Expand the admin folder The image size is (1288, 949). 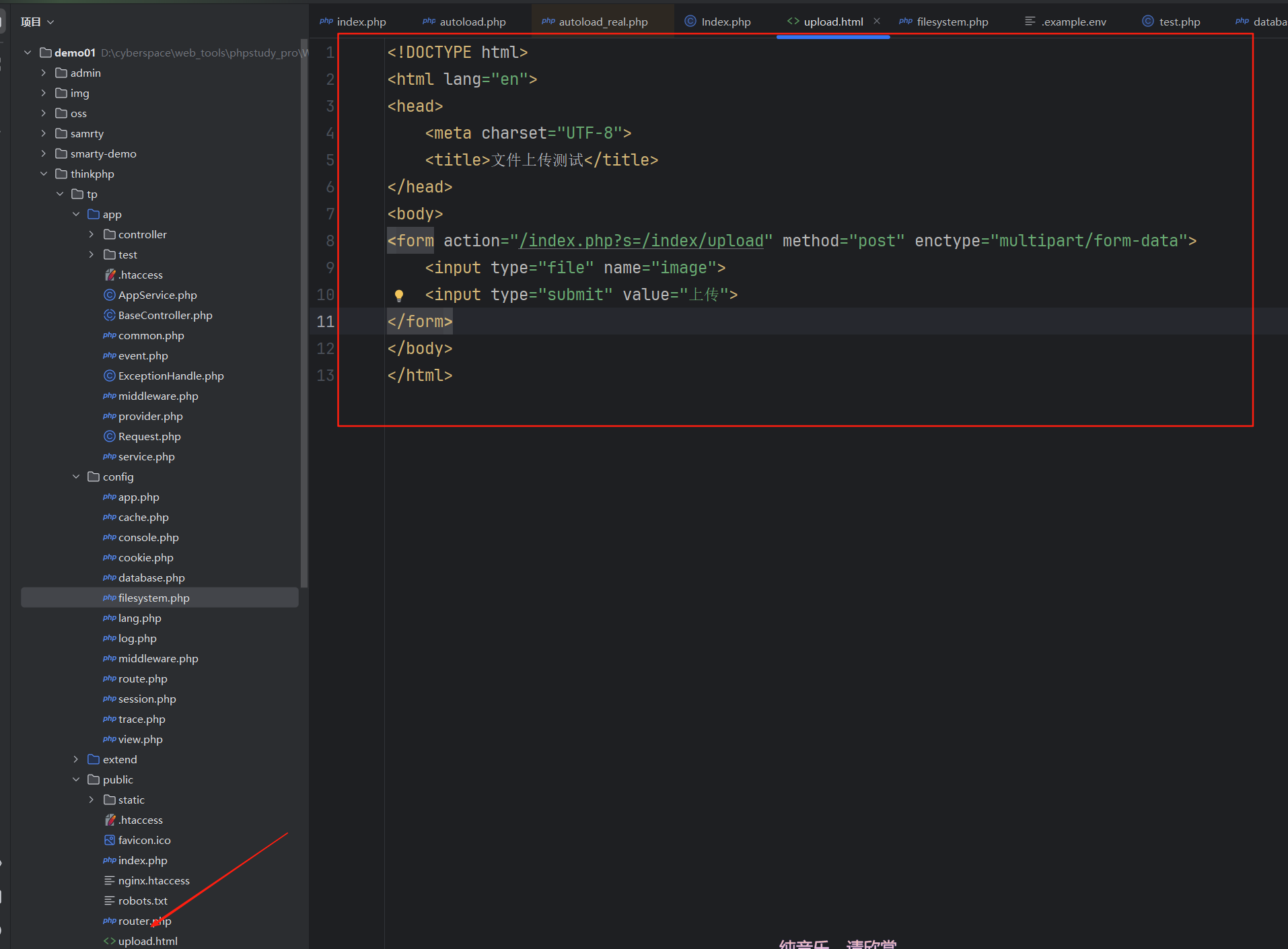click(44, 73)
